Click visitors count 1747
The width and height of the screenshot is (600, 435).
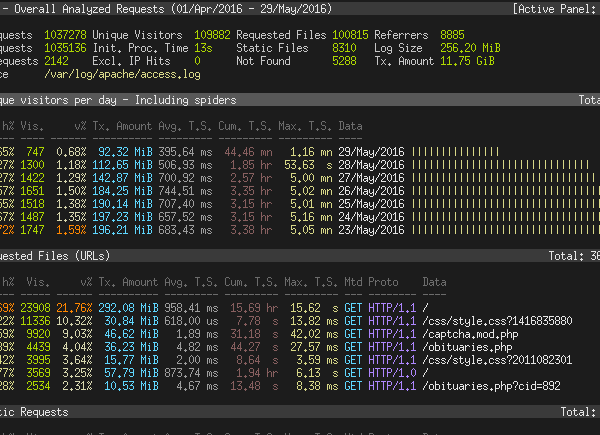click(32, 230)
